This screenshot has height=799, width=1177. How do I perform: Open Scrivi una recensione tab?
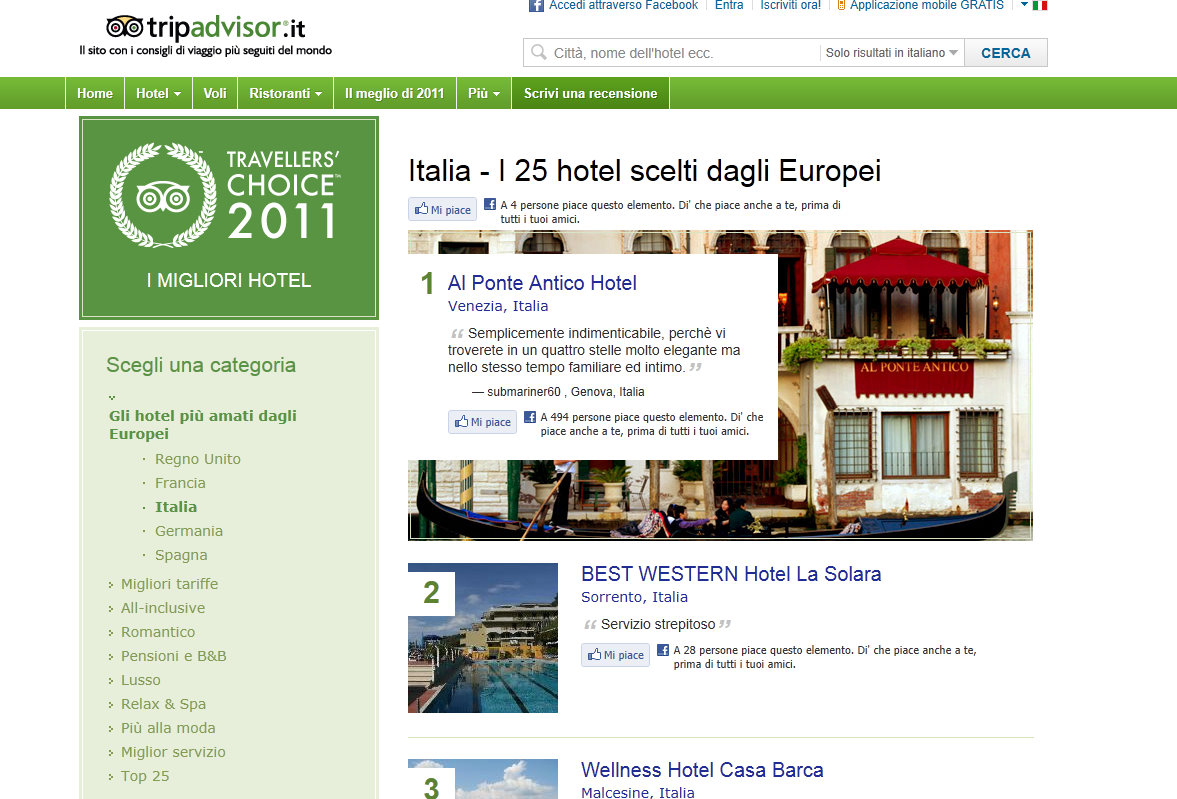(x=590, y=93)
